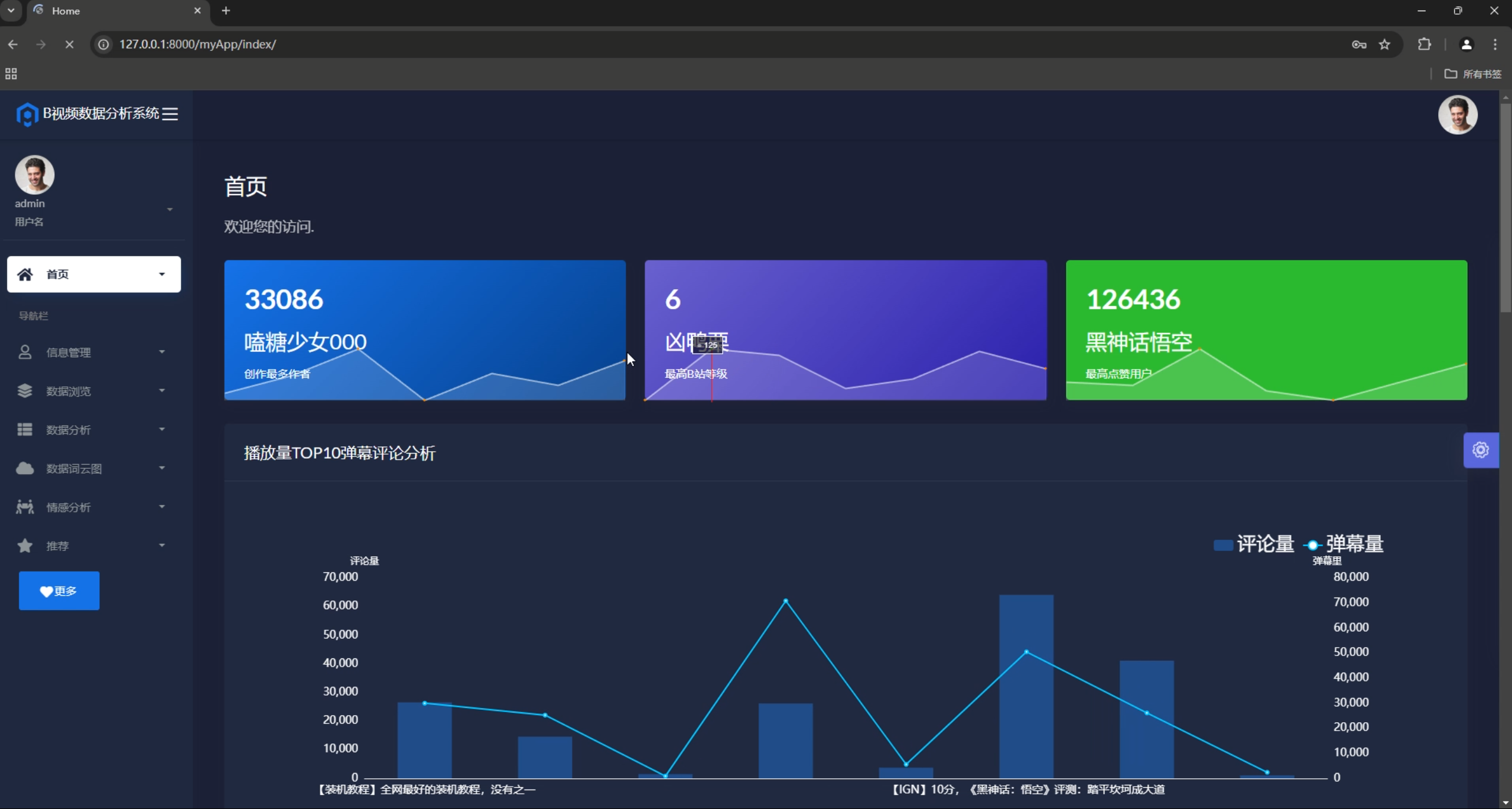Click the 推荐 star icon
1512x809 pixels.
(25, 546)
